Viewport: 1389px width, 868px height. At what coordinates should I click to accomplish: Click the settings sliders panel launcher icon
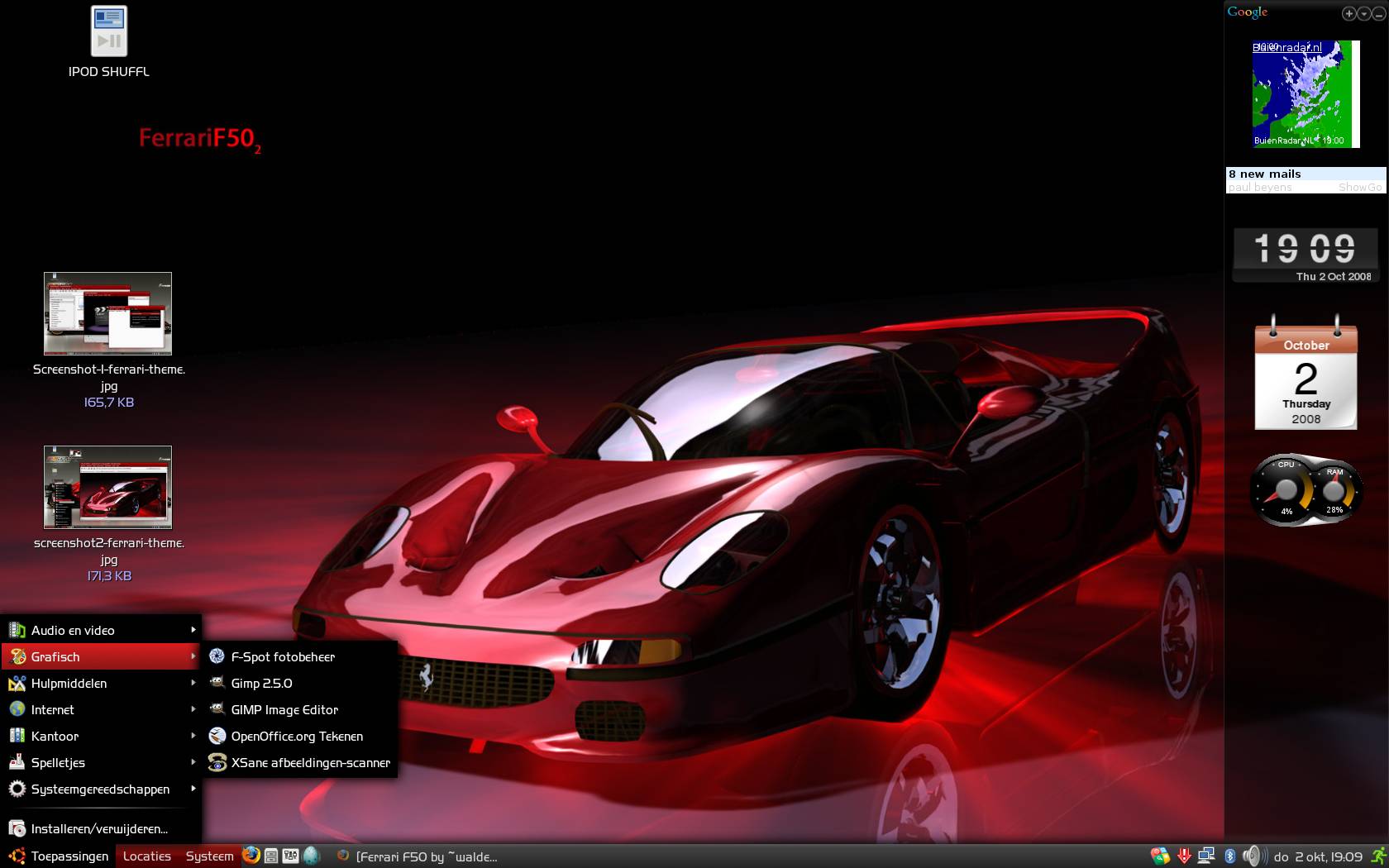[290, 856]
